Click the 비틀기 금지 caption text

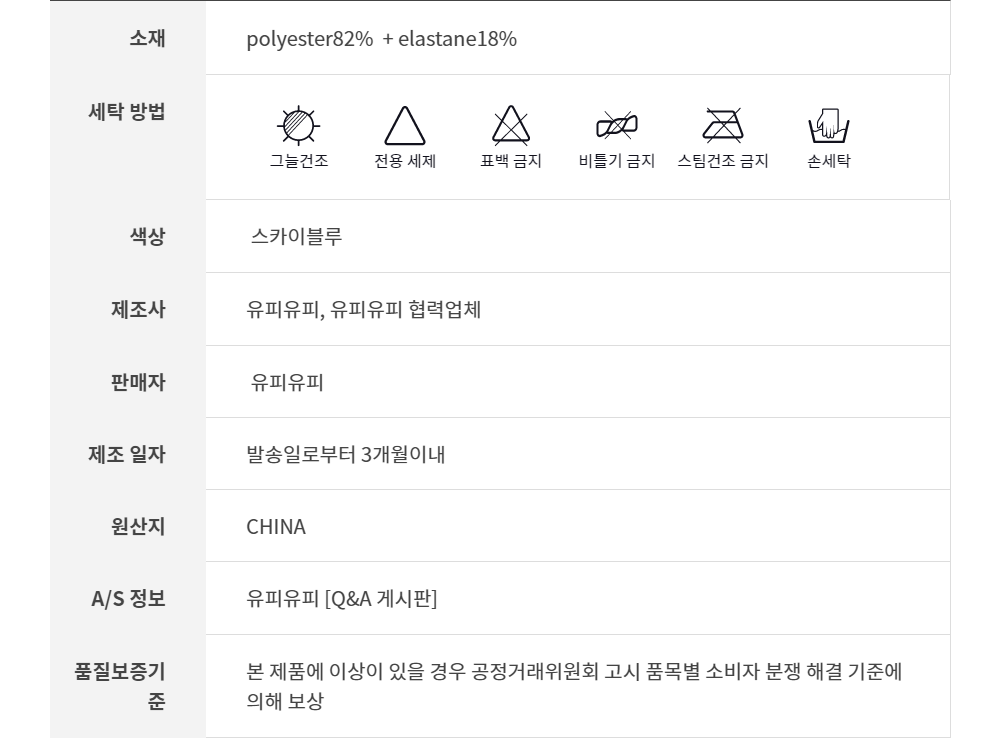pyautogui.click(x=616, y=161)
